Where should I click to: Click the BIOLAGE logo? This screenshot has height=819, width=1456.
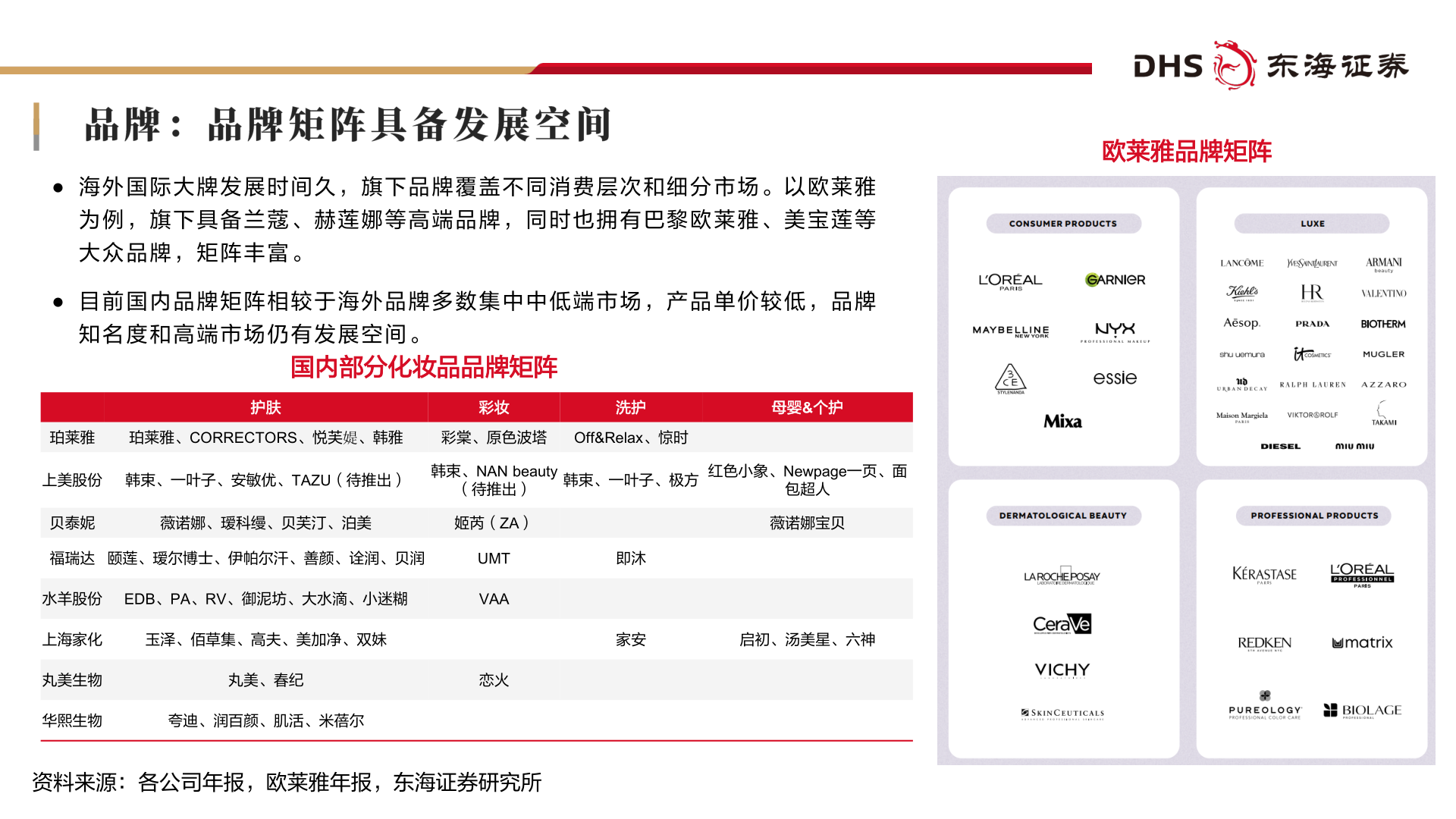pyautogui.click(x=1362, y=709)
